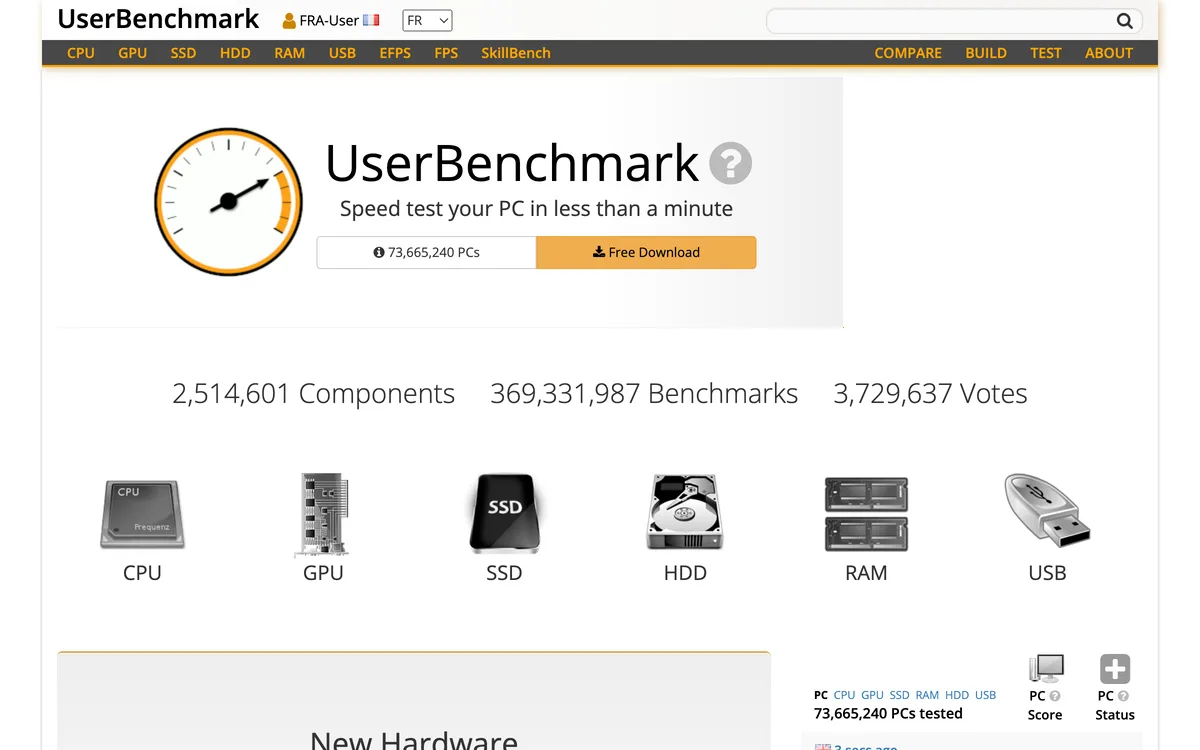Click the 369,331,987 Benchmarks text
This screenshot has height=750, width=1200.
coord(644,394)
